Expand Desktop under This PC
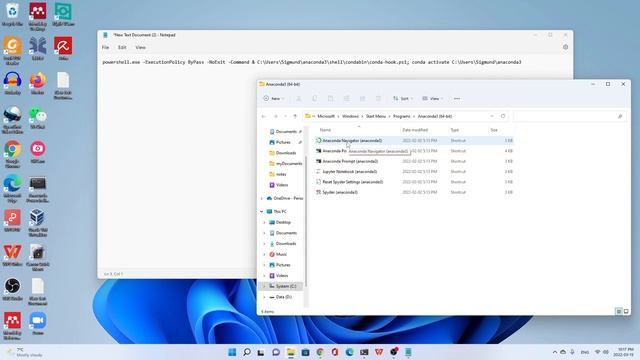640x360 pixels. [x=264, y=222]
